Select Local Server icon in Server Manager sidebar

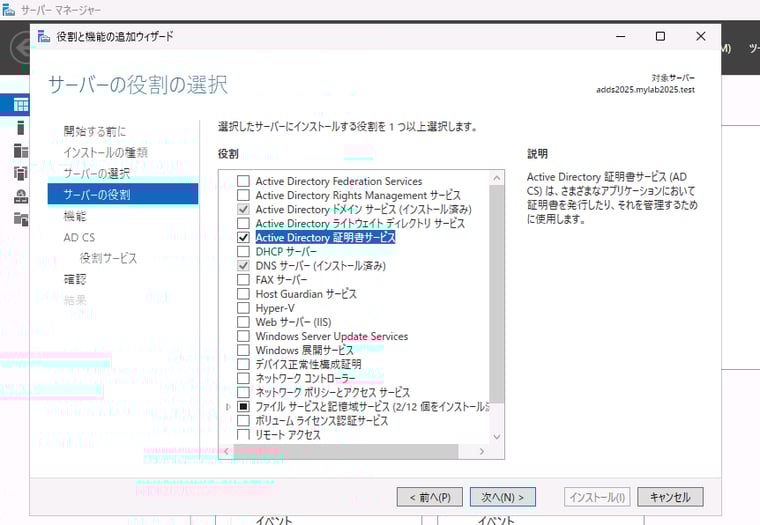point(20,127)
